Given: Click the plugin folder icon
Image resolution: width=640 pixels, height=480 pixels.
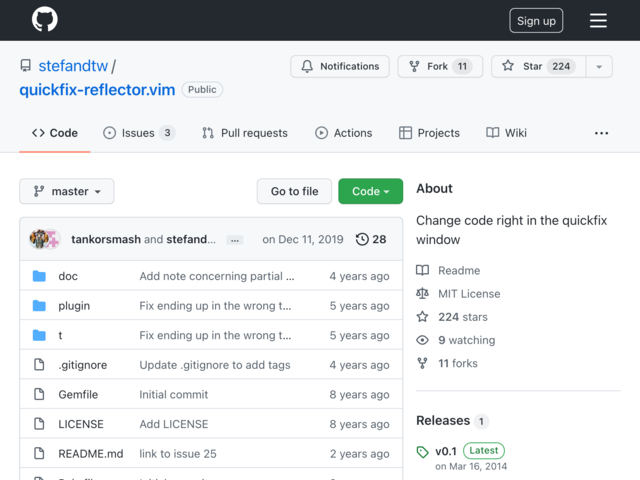Looking at the screenshot, I should click(x=39, y=305).
